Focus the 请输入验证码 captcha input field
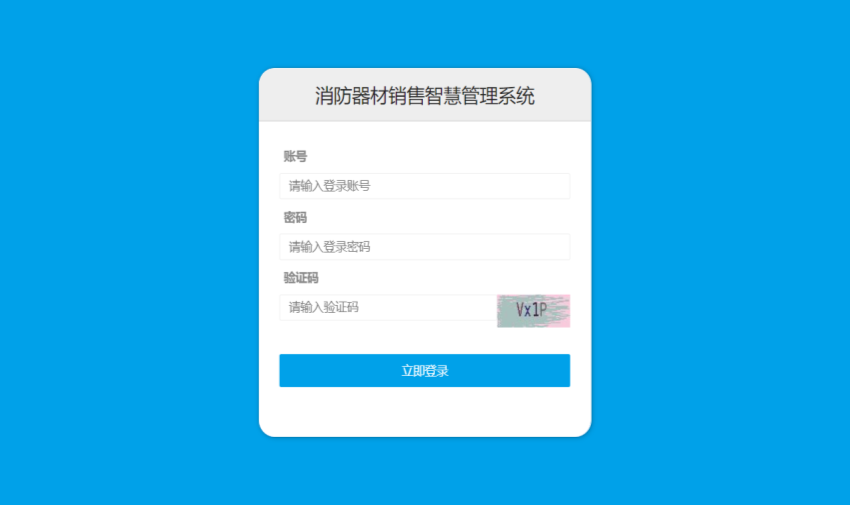 pos(388,307)
